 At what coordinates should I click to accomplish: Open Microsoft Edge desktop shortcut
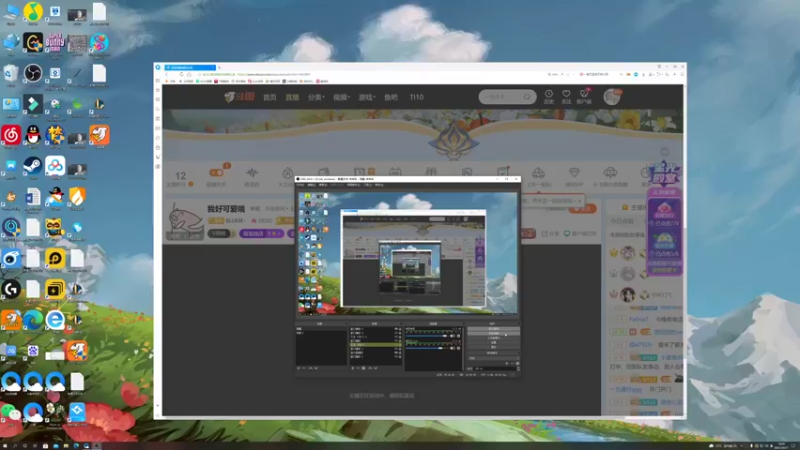click(x=33, y=320)
